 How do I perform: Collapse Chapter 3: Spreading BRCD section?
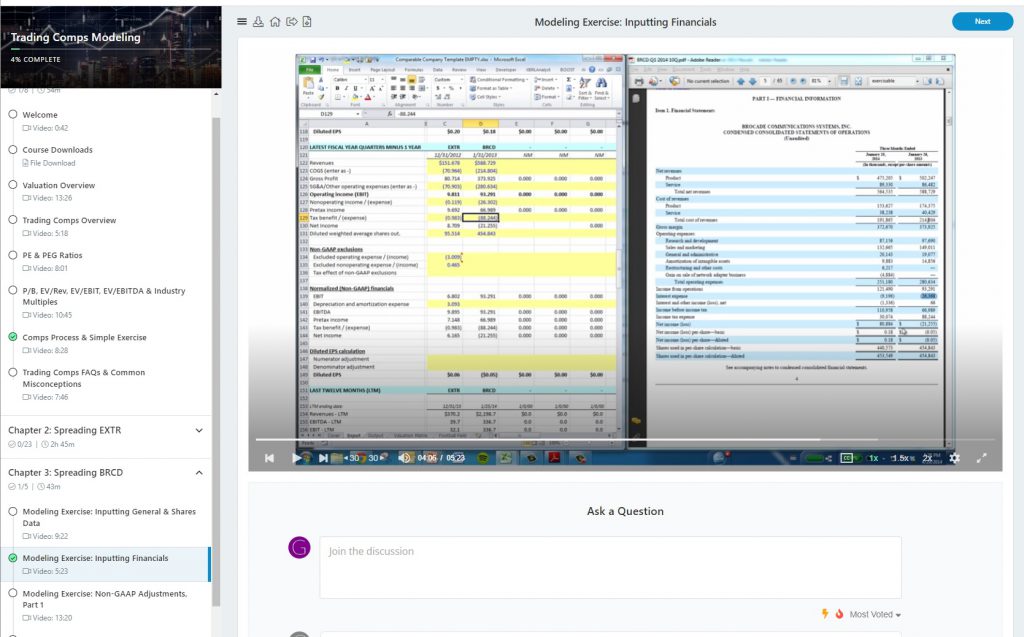pos(198,473)
